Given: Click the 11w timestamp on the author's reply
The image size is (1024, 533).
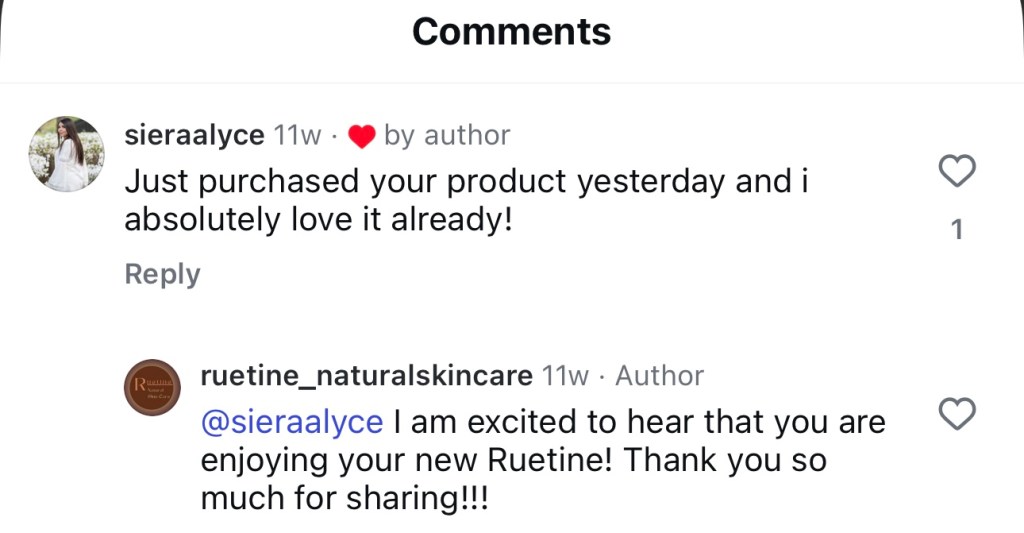Looking at the screenshot, I should click(565, 376).
